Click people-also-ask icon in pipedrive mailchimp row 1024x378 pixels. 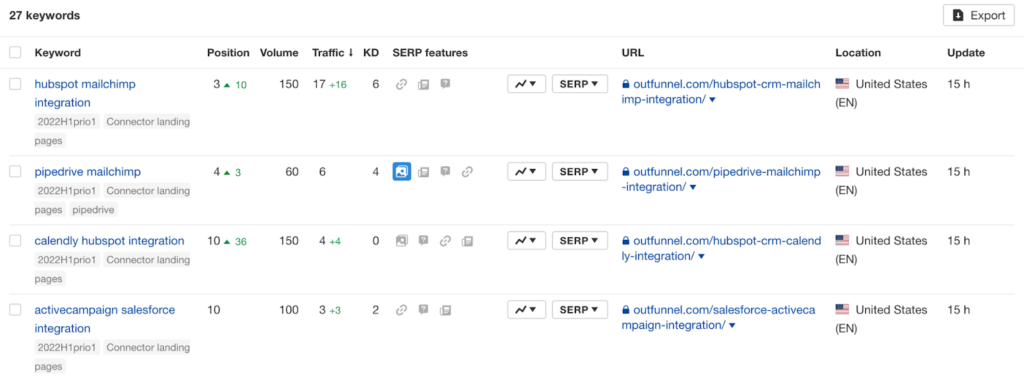[445, 171]
